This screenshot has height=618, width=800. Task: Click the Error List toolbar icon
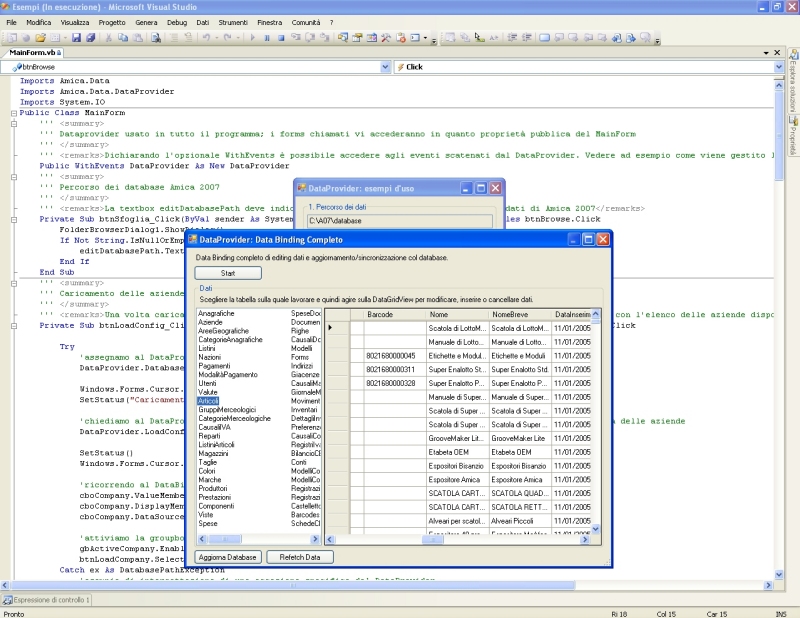coord(401,38)
